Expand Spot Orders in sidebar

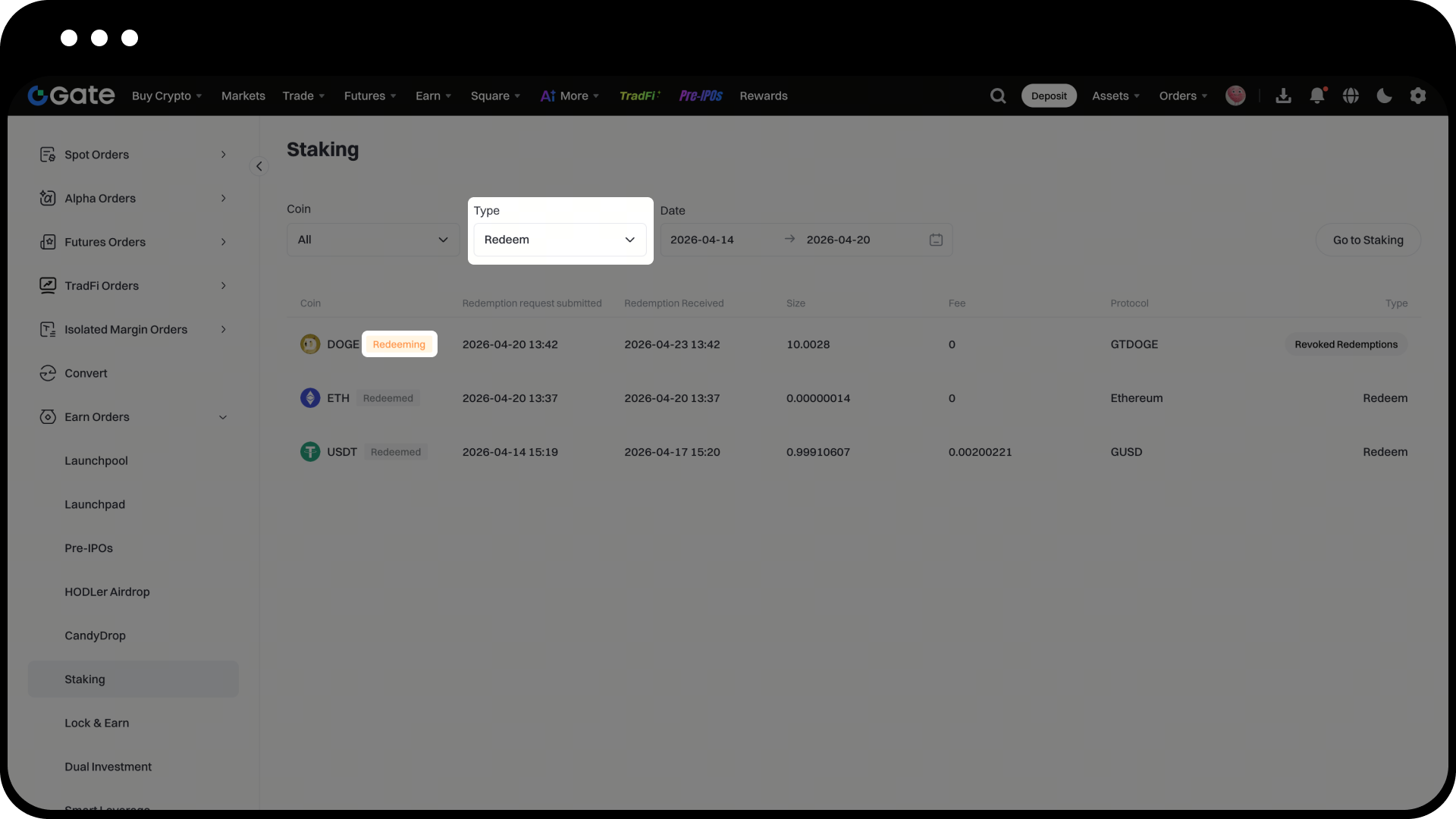[223, 155]
